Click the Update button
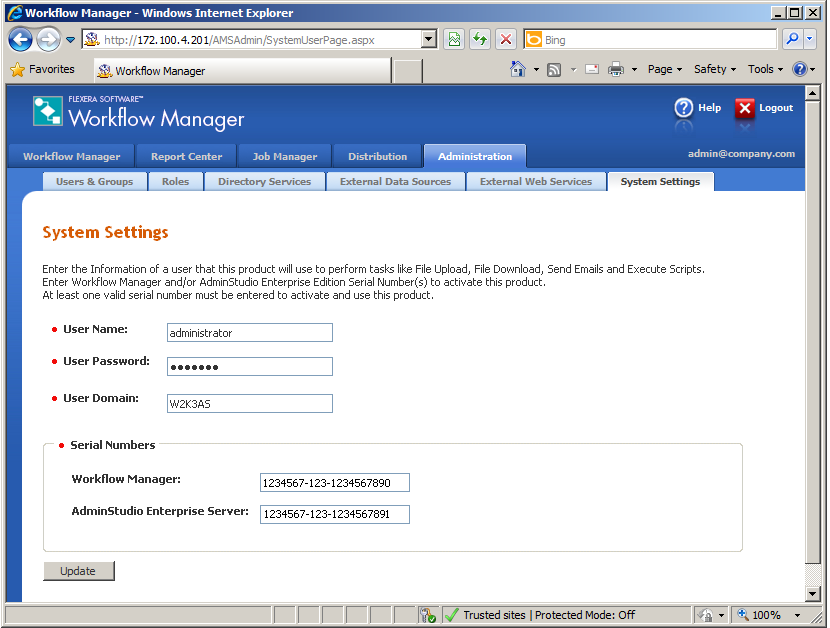 pyautogui.click(x=78, y=571)
